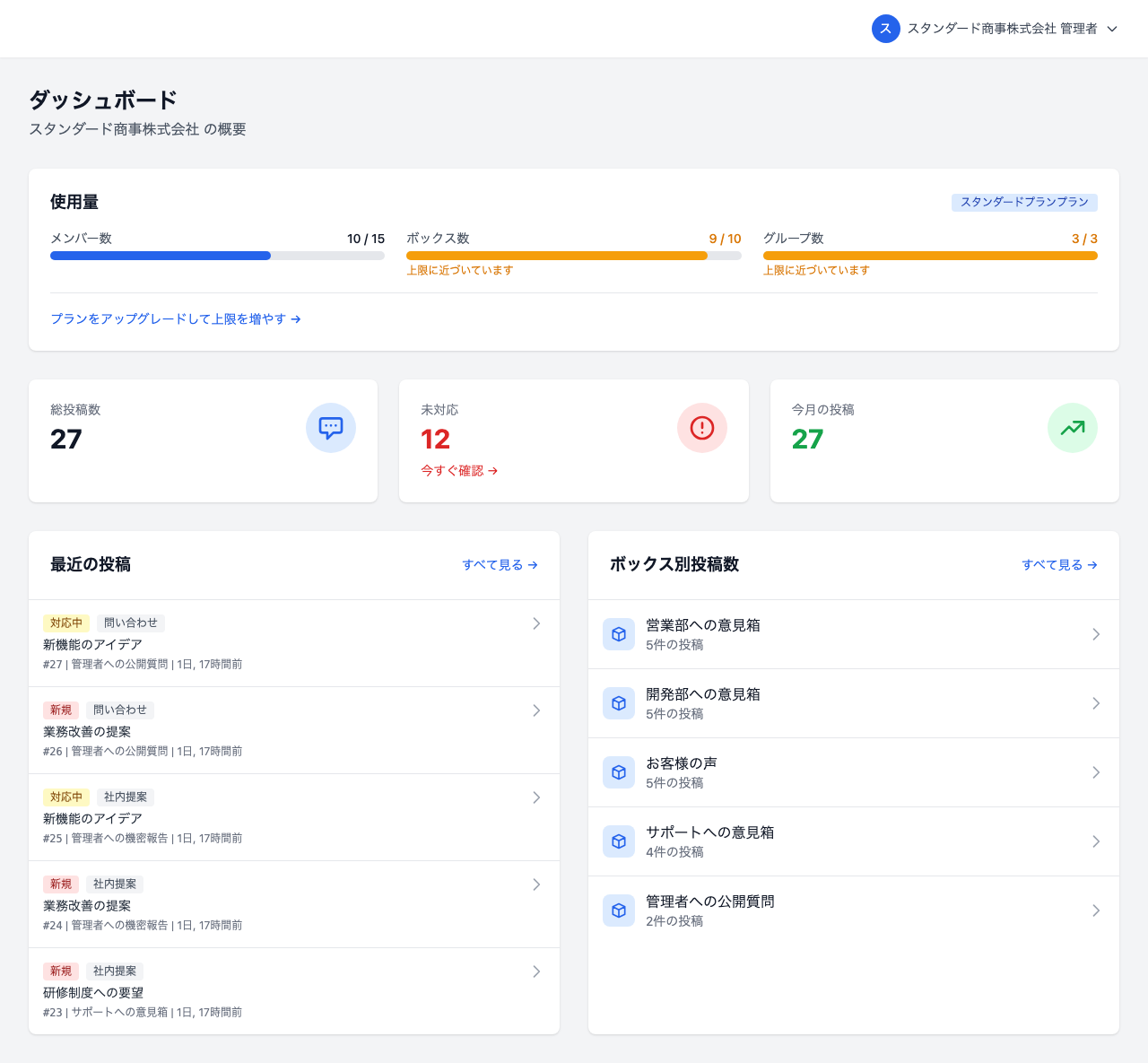Click the red alert icon on 未対応 card
The height and width of the screenshot is (1063, 1148).
[x=702, y=428]
